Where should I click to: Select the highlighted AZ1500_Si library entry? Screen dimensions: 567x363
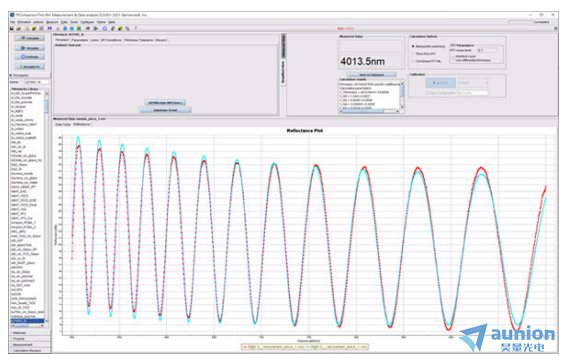[x=27, y=321]
